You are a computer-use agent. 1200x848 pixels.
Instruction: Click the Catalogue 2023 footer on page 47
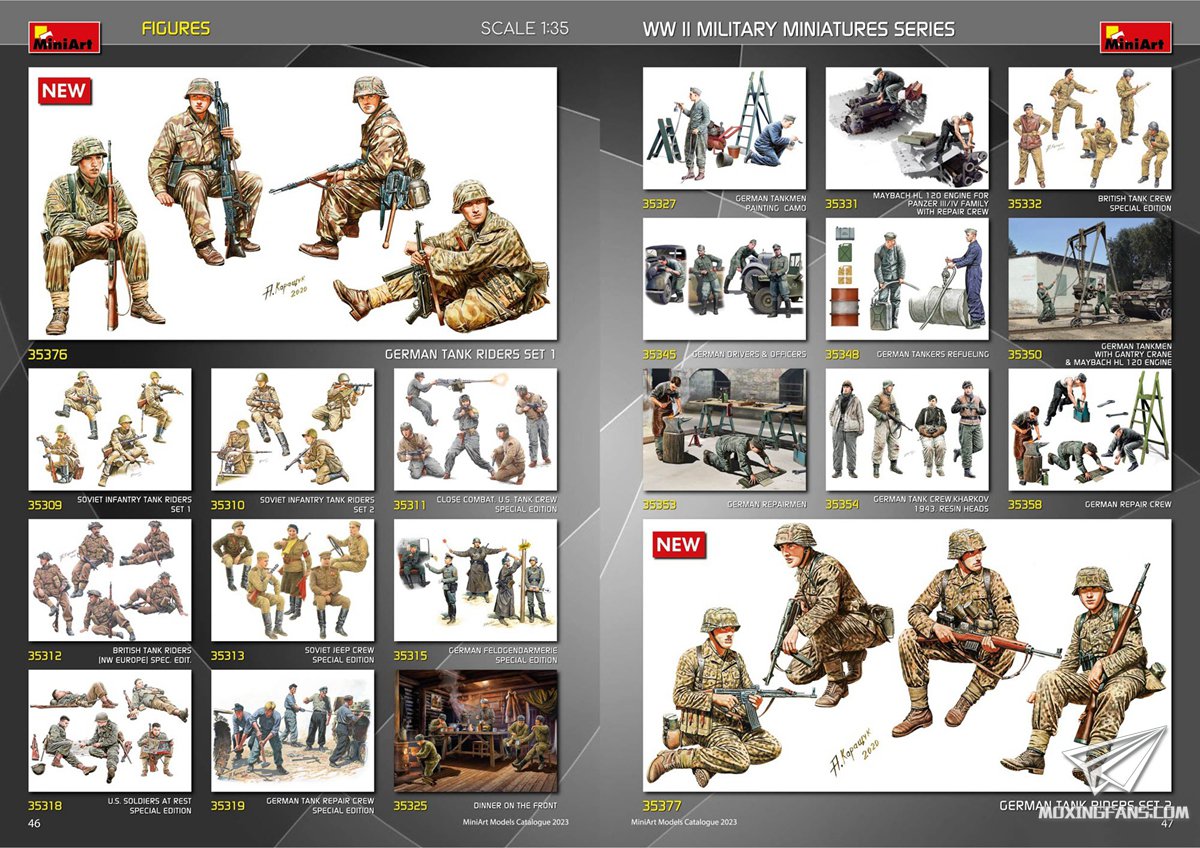click(x=684, y=821)
